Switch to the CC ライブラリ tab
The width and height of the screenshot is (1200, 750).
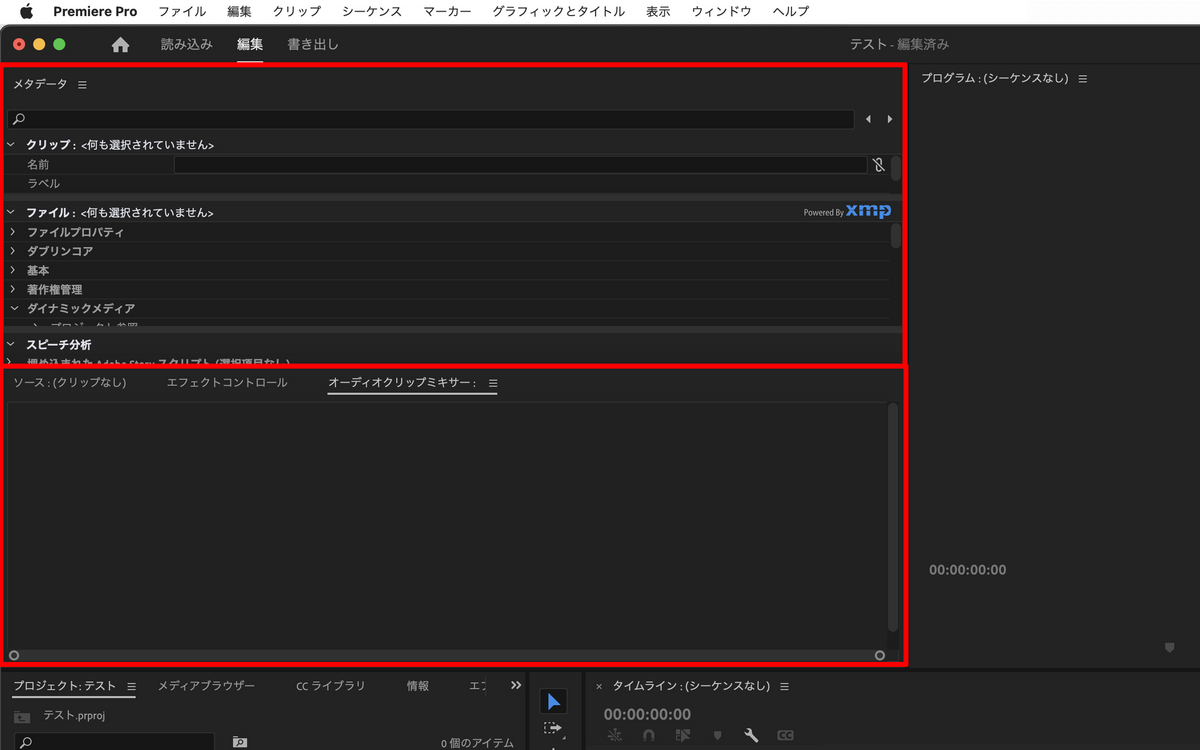tap(330, 686)
